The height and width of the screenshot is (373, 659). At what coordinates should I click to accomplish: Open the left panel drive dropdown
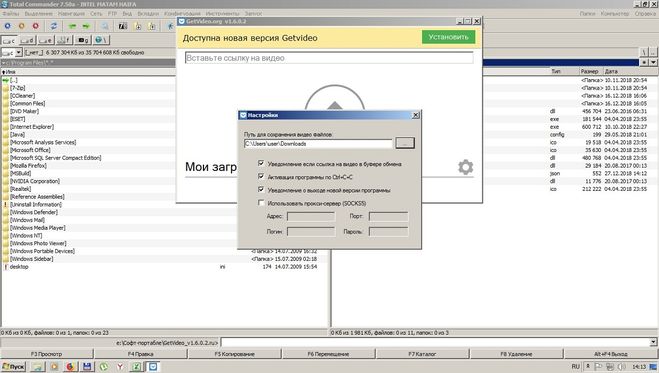[18, 53]
